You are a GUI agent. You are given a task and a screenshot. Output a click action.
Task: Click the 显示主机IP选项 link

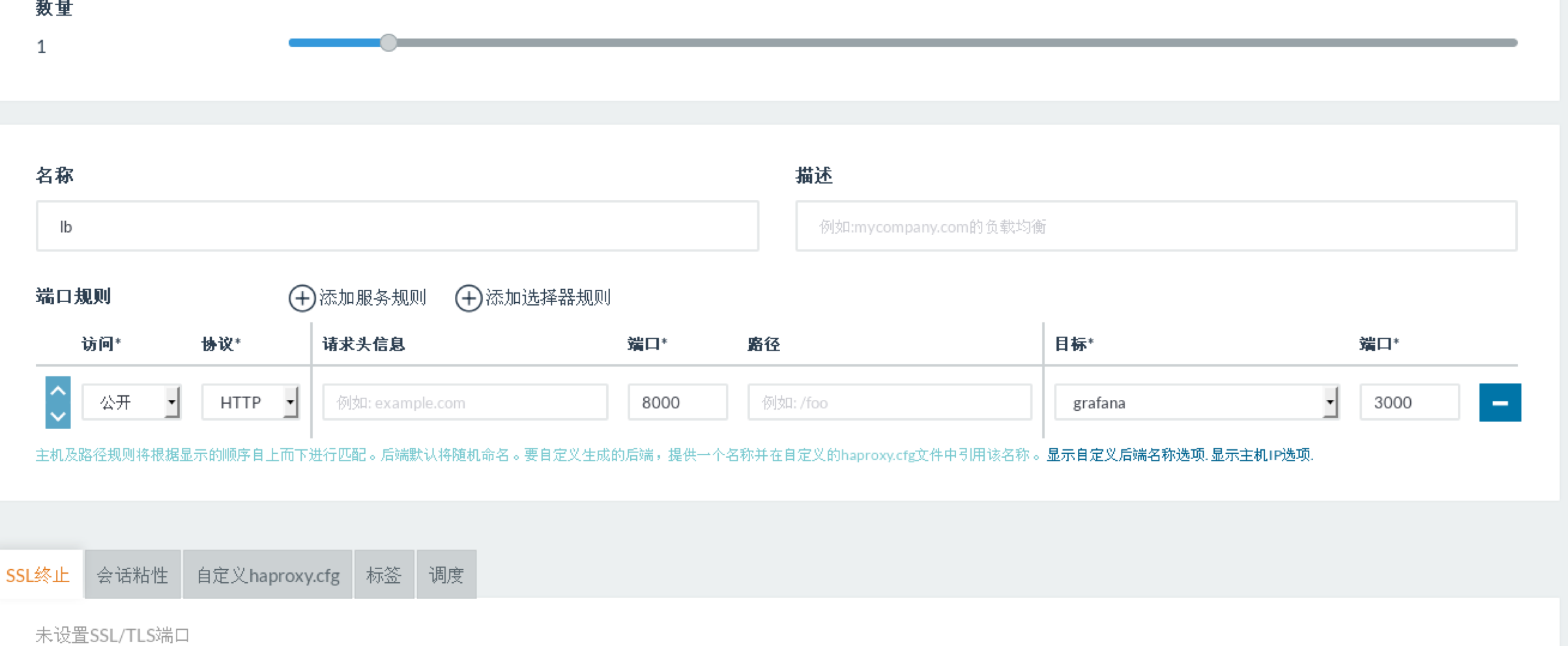1260,455
